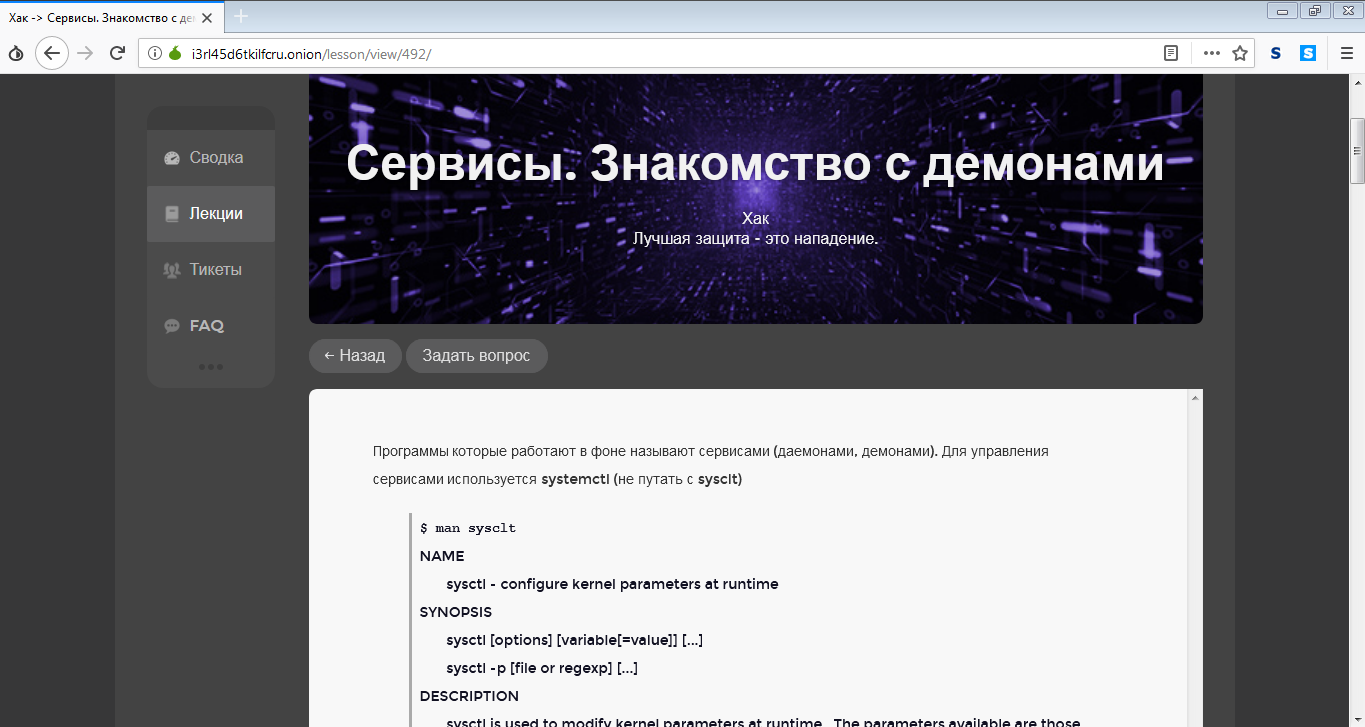Open the Лекции section in sidebar
Screen dimensions: 1365x727
[x=210, y=214]
